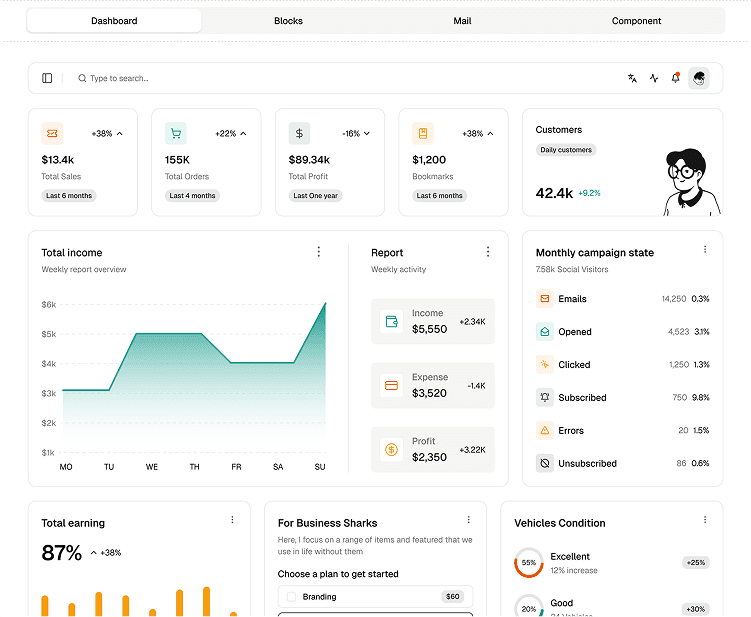Screen dimensions: 751x617
Task: Open the user avatar menu
Action: coord(699,78)
